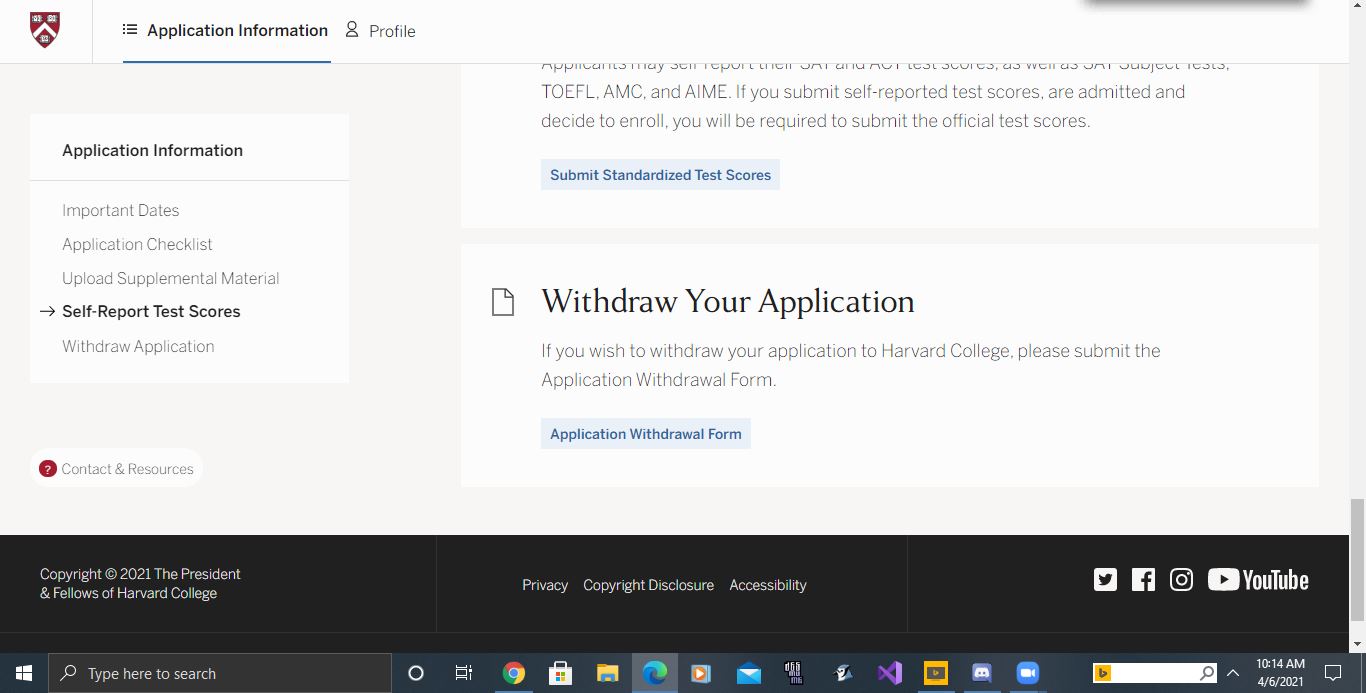The width and height of the screenshot is (1366, 693).
Task: Open Copyright Disclosure footer link
Action: click(649, 585)
